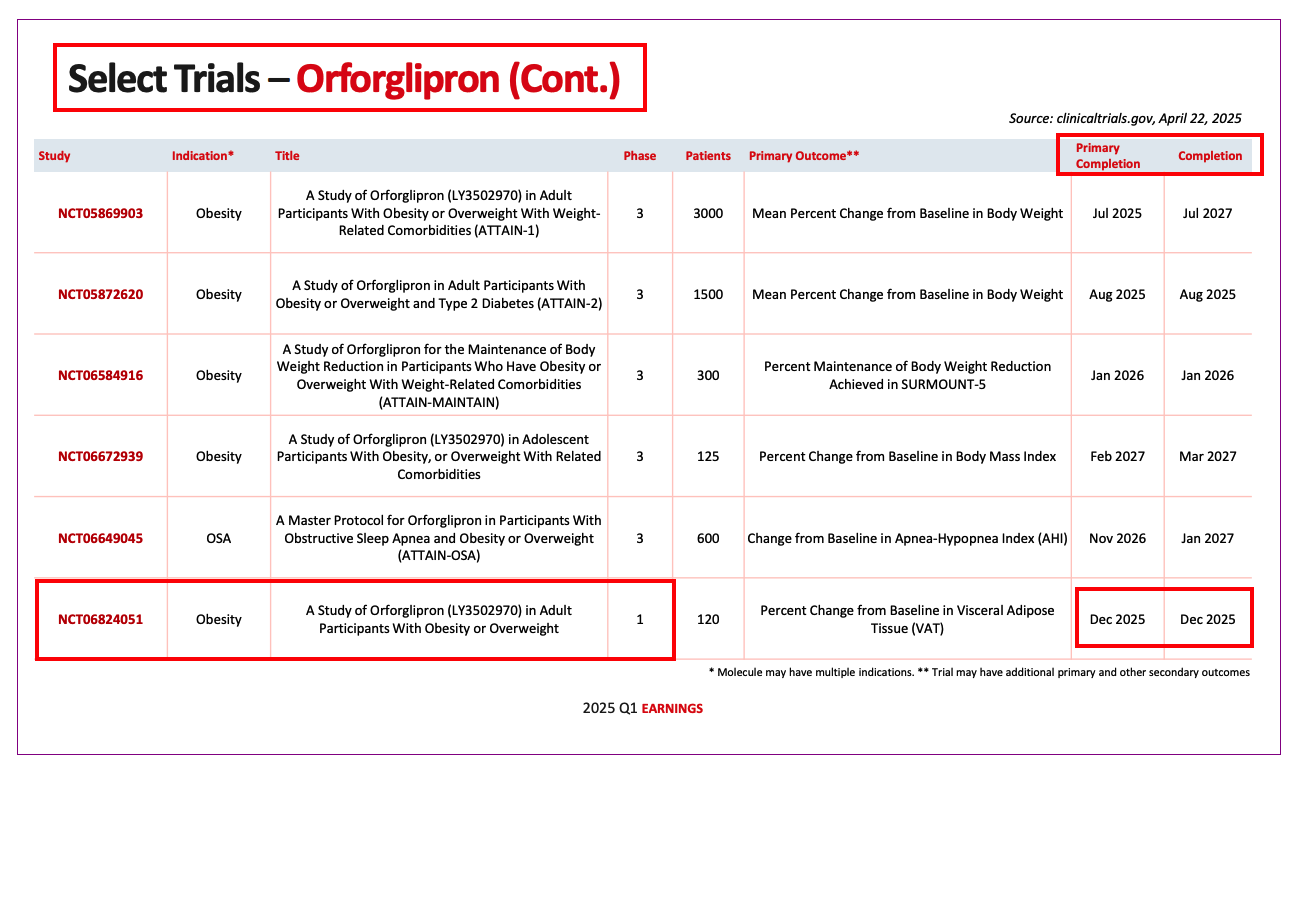Select the Completion column header
This screenshot has height=900, width=1300.
(1209, 156)
